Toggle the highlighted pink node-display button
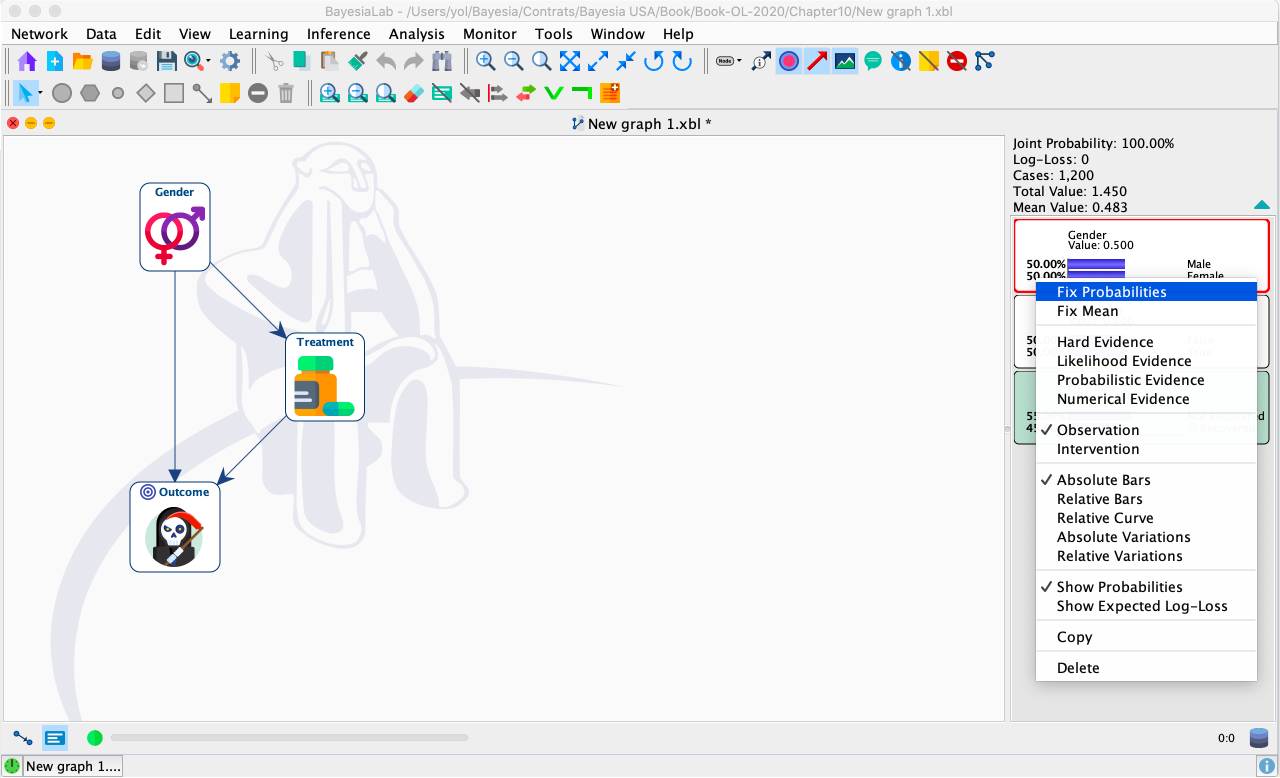Screen dimensions: 1280x778 (x=789, y=61)
